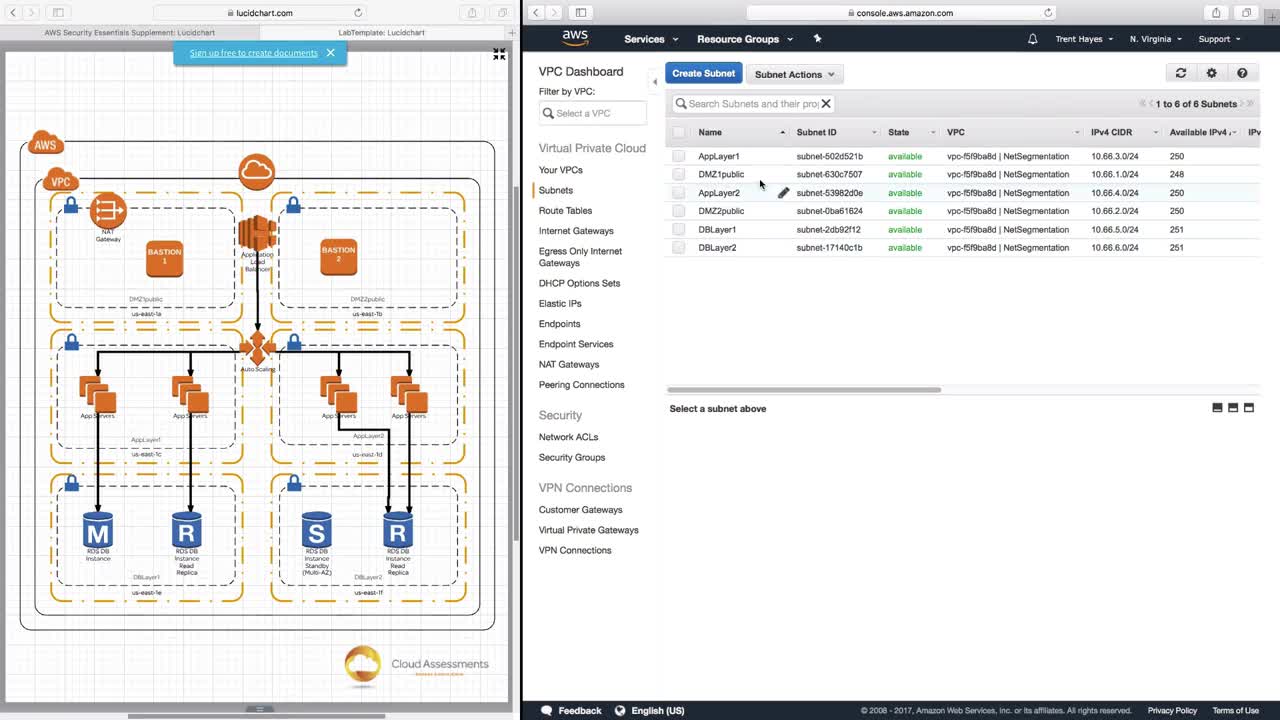Open NAT Gateways in the sidebar
The width and height of the screenshot is (1280, 720).
click(569, 364)
